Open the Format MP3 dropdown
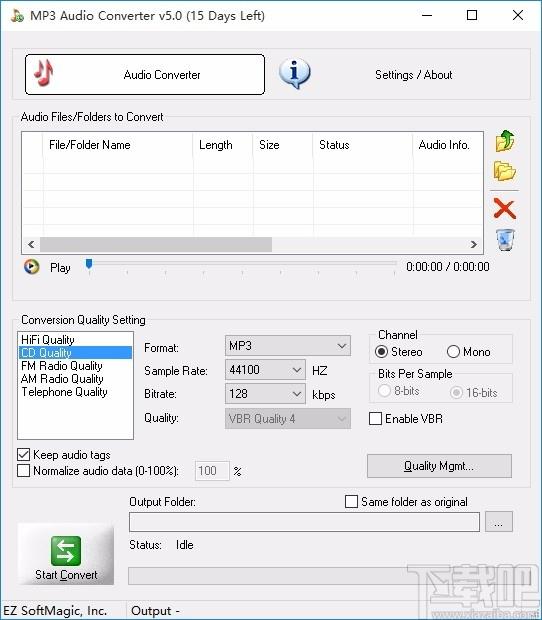 288,346
